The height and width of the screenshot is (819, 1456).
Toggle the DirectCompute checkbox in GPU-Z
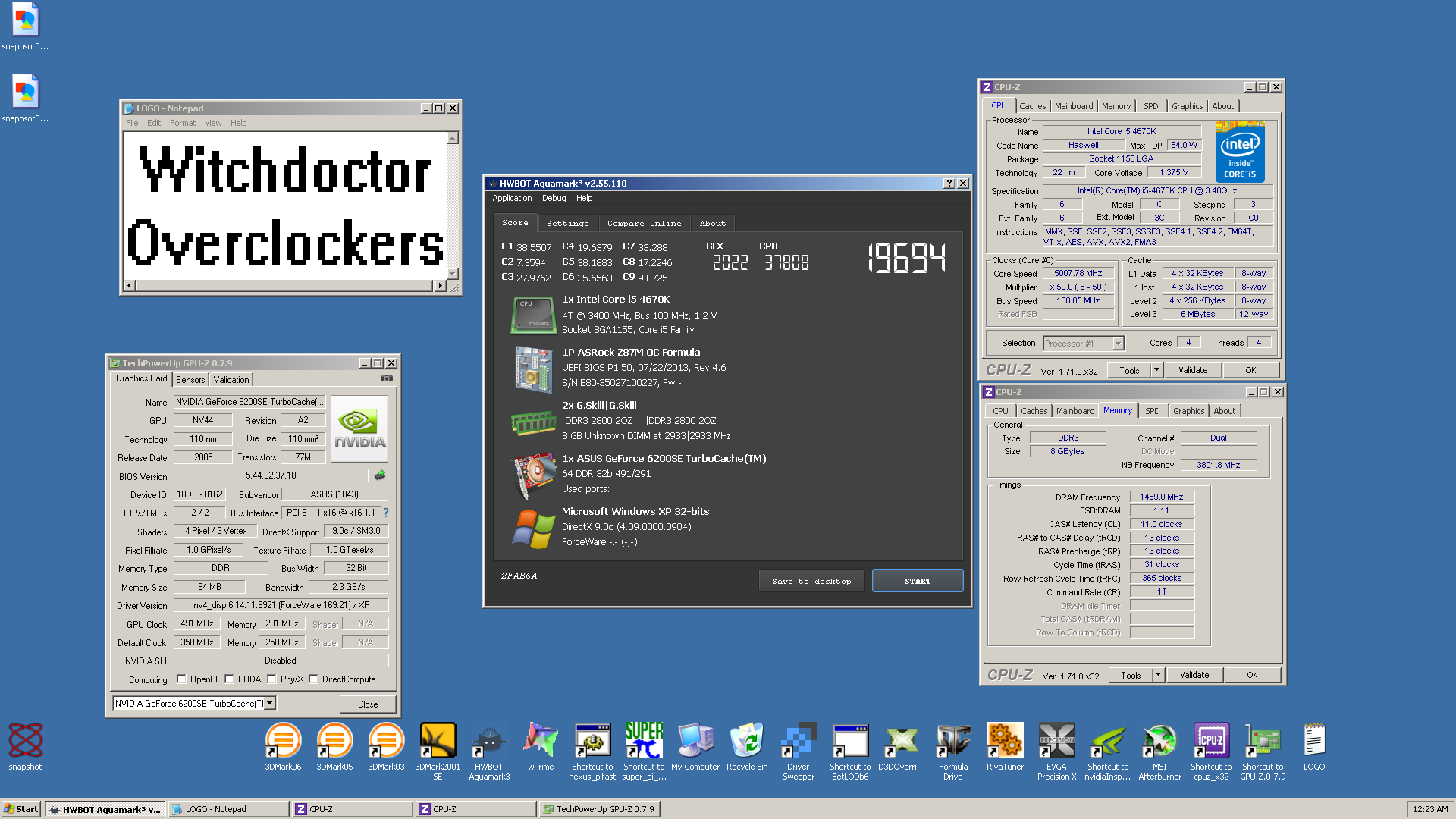313,679
